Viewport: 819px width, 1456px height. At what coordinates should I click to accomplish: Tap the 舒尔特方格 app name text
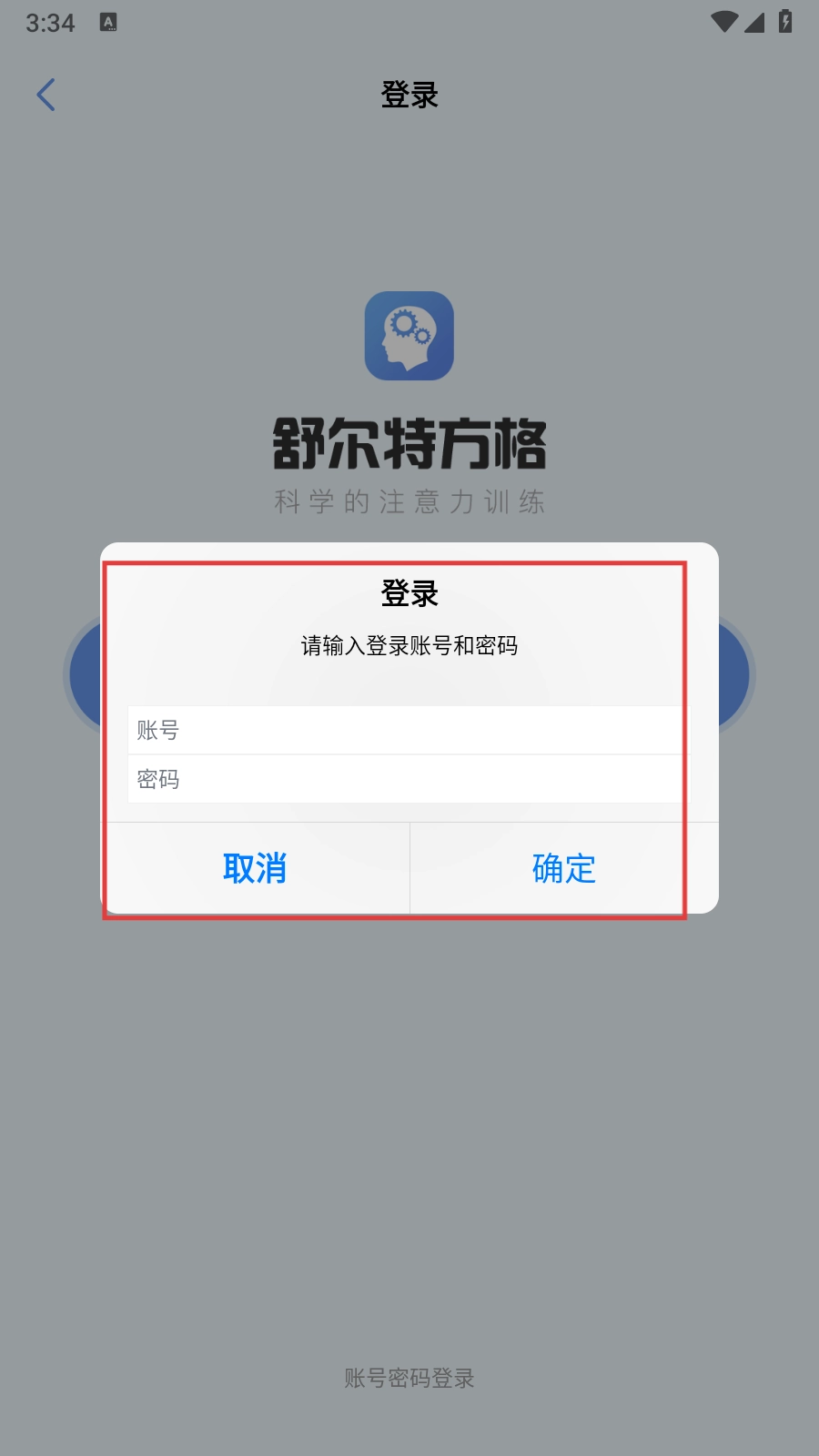(409, 444)
